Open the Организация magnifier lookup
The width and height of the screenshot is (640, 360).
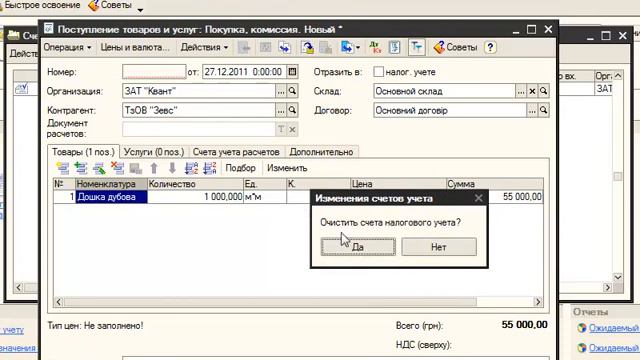pos(292,91)
